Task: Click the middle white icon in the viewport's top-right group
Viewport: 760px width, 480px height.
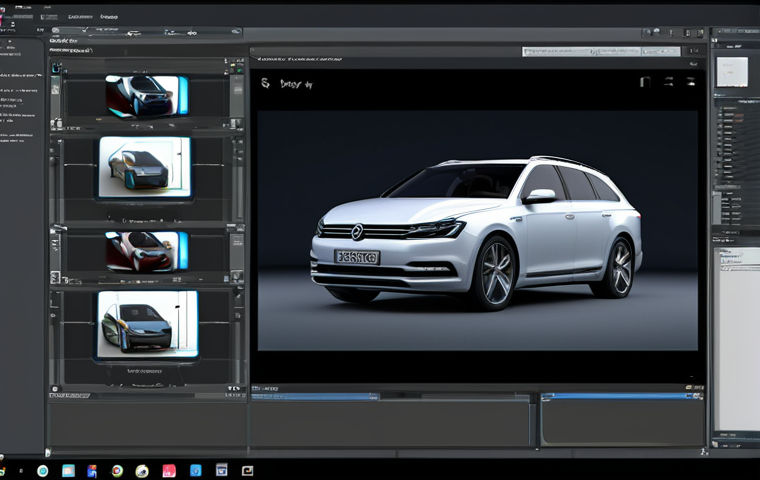Action: pos(669,81)
